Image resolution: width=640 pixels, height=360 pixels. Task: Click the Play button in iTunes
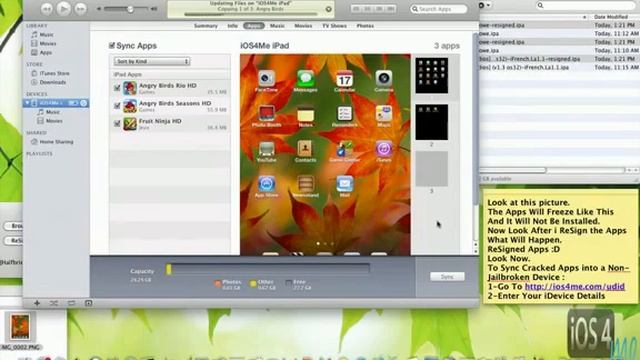pos(64,9)
